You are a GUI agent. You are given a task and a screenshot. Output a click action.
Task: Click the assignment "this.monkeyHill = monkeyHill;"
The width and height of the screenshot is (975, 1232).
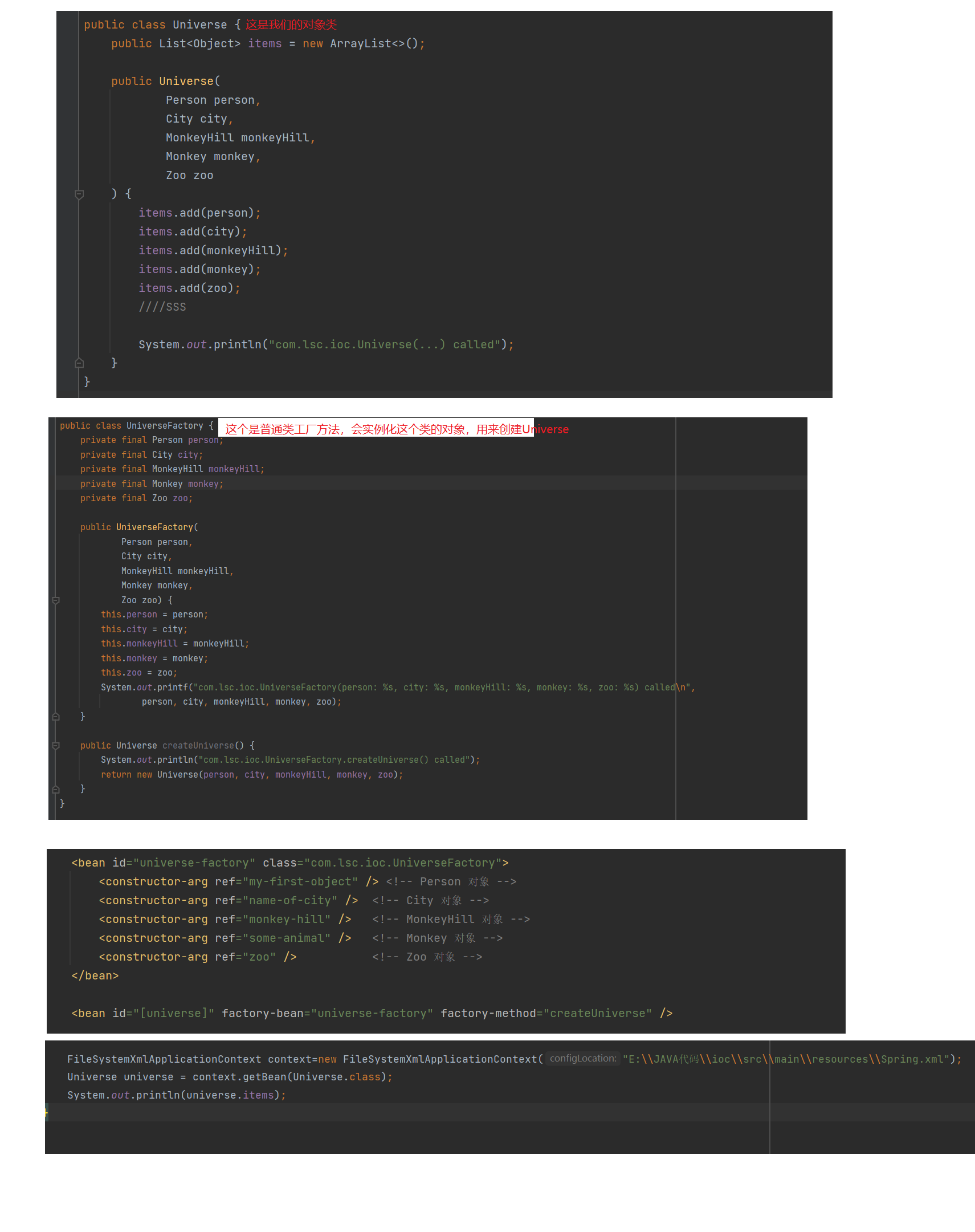pos(176,644)
